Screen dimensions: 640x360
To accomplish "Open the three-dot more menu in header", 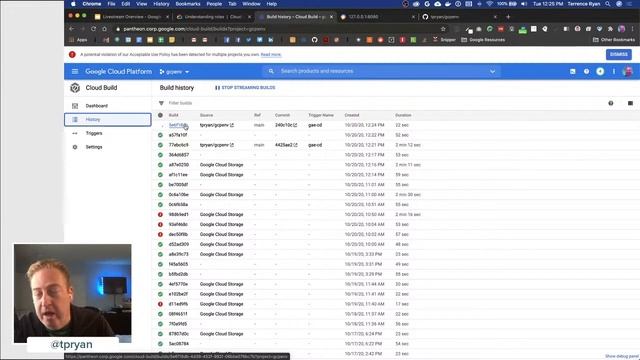I will tap(613, 71).
